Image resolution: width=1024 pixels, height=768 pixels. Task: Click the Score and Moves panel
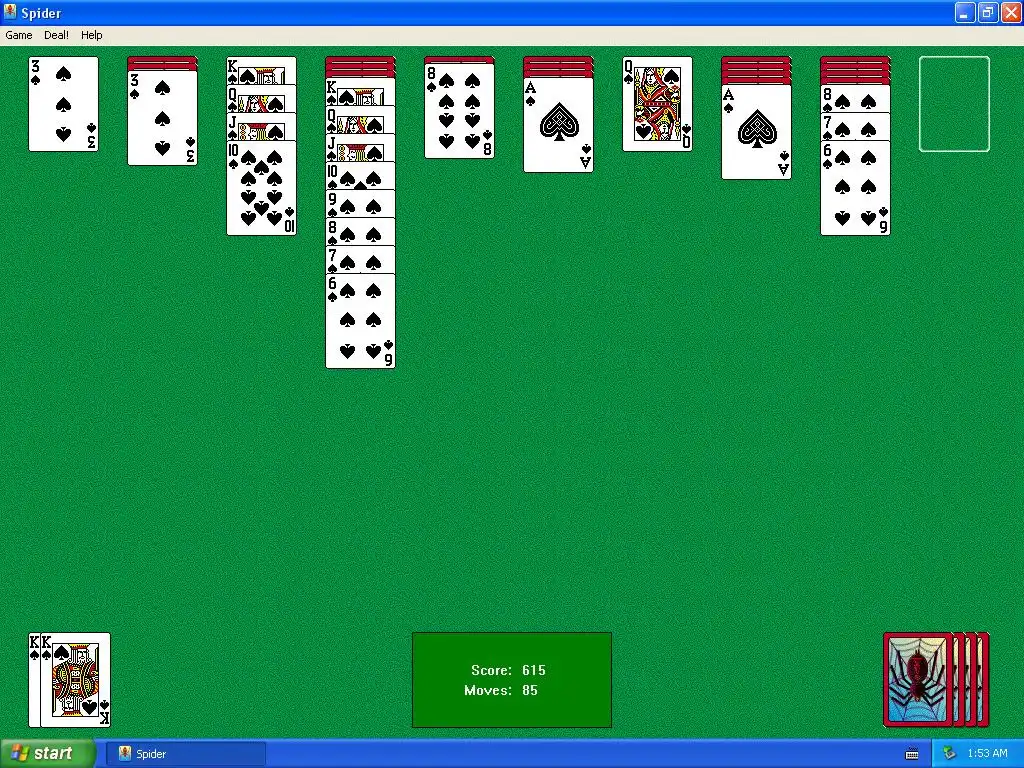tap(512, 680)
